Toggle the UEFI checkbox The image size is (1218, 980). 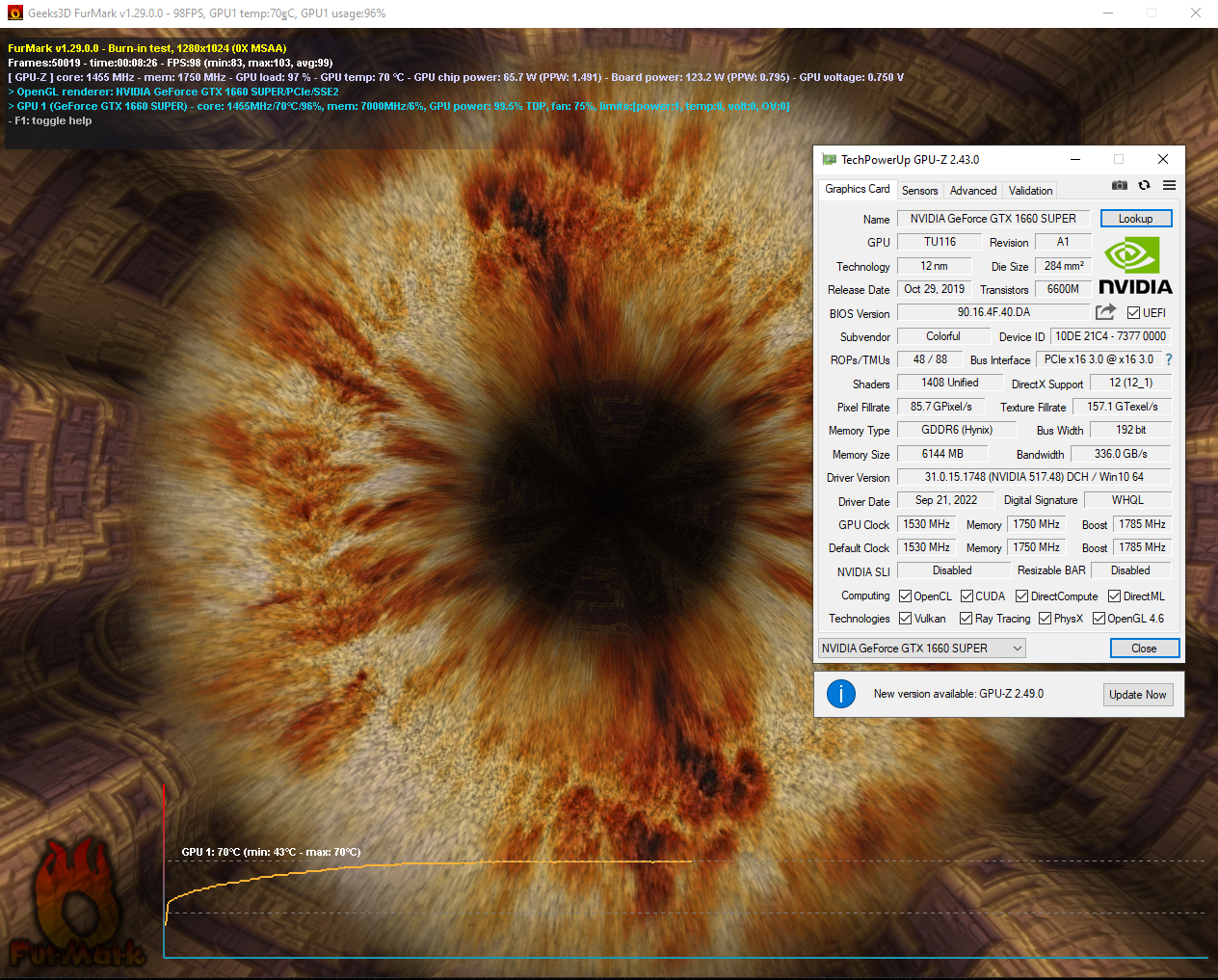[1133, 313]
